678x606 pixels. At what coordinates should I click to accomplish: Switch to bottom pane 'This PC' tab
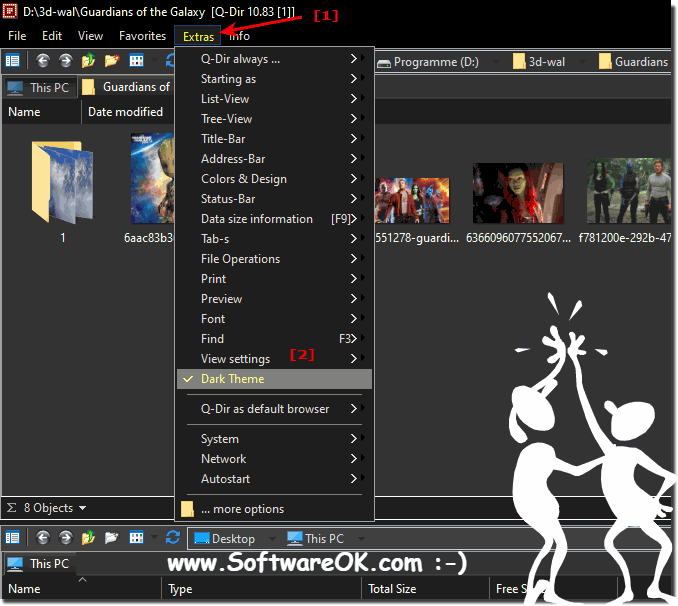(x=40, y=564)
